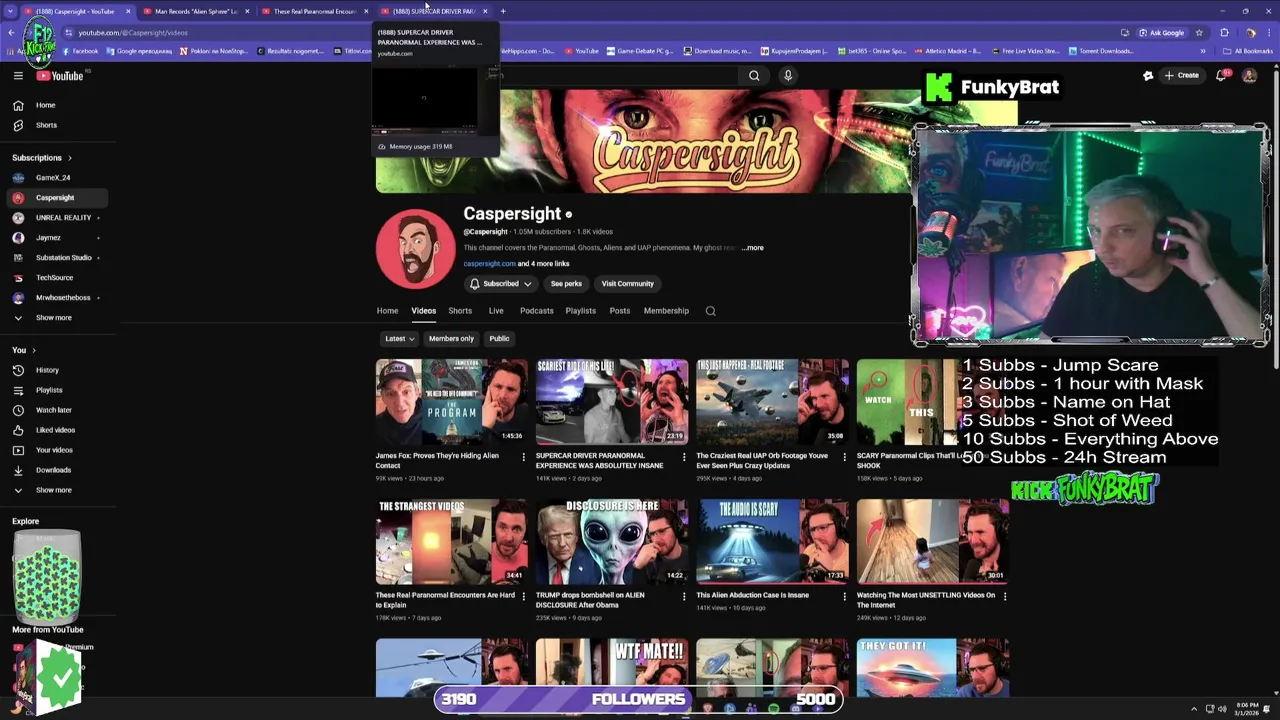The image size is (1280, 720).
Task: Switch to the channel Live tab
Action: [x=496, y=311]
